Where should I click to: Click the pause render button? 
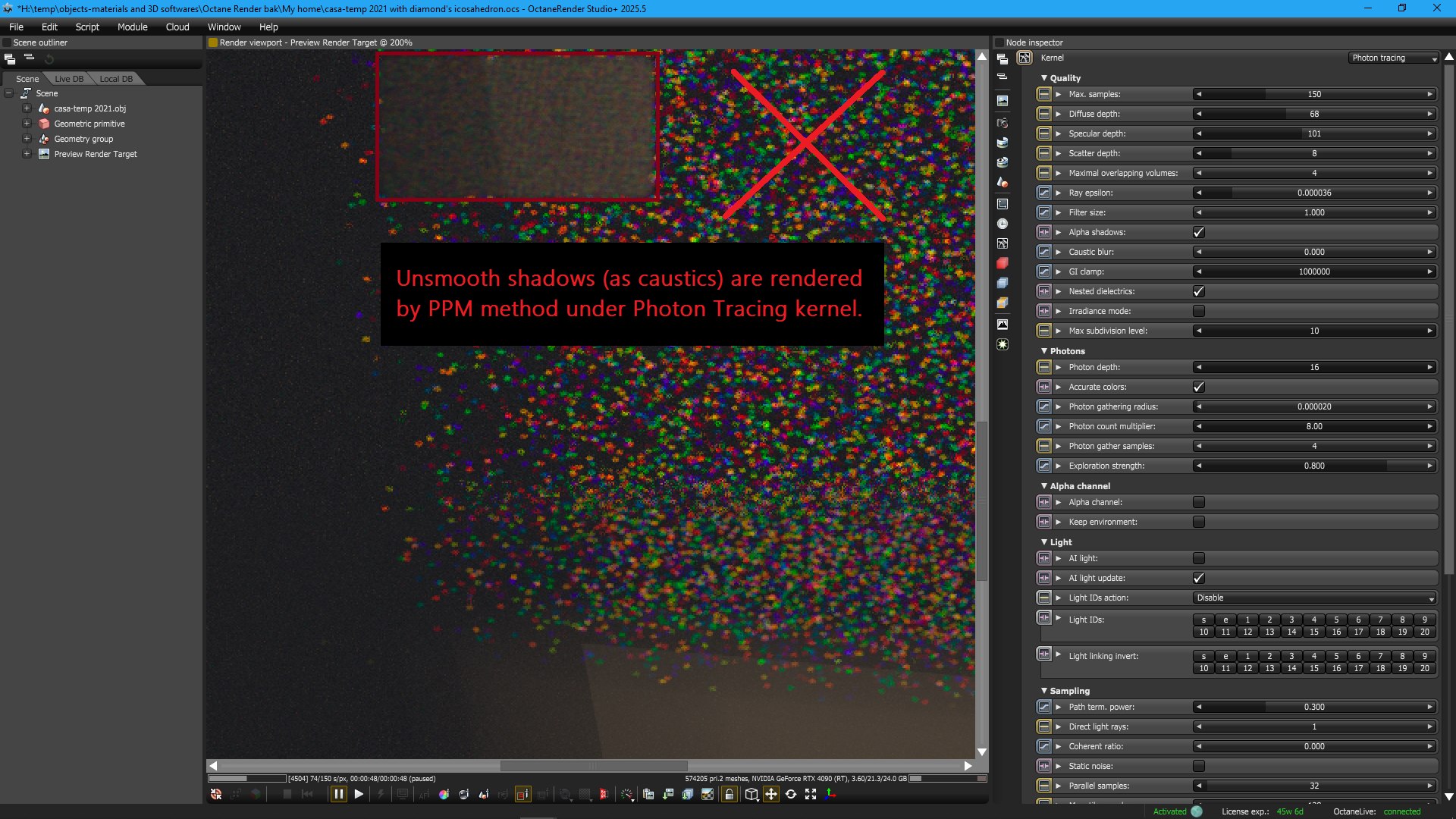338,794
